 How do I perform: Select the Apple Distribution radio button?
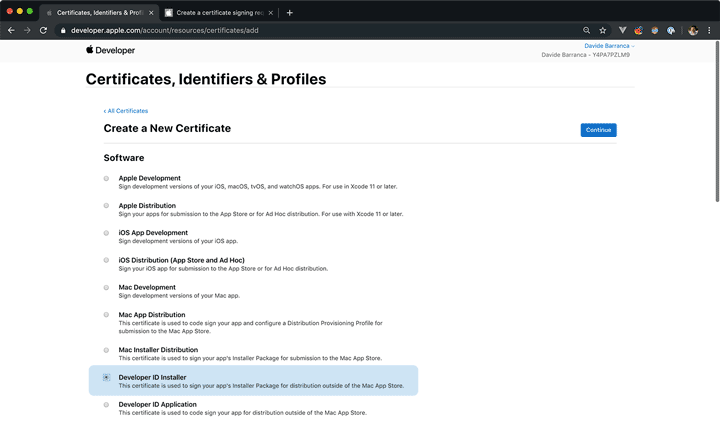(106, 206)
